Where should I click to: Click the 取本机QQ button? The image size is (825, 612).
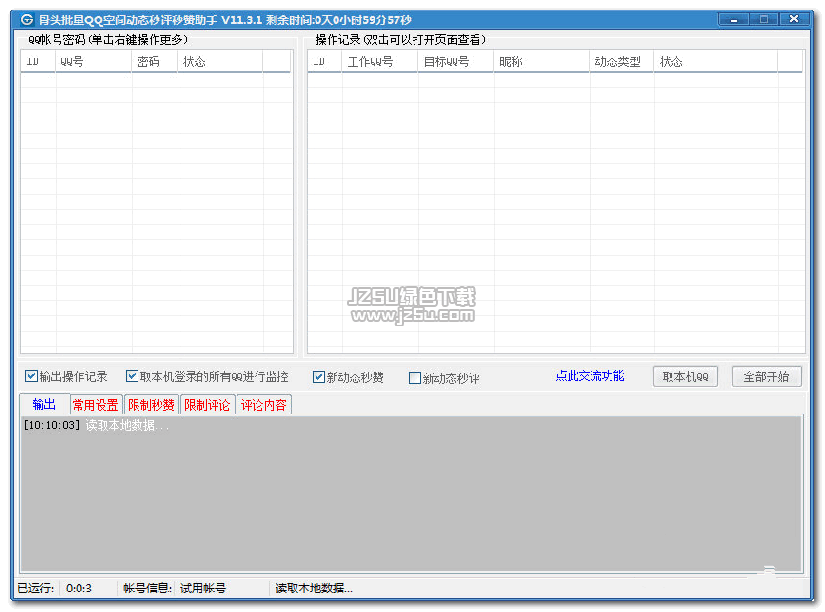pos(685,377)
